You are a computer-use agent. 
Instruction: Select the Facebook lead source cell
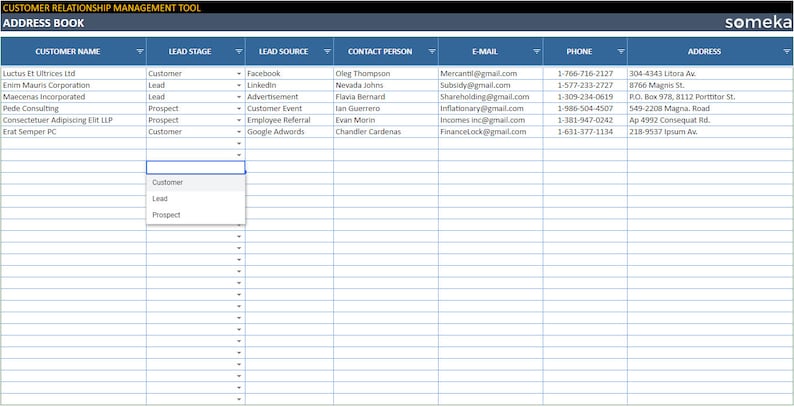click(290, 74)
